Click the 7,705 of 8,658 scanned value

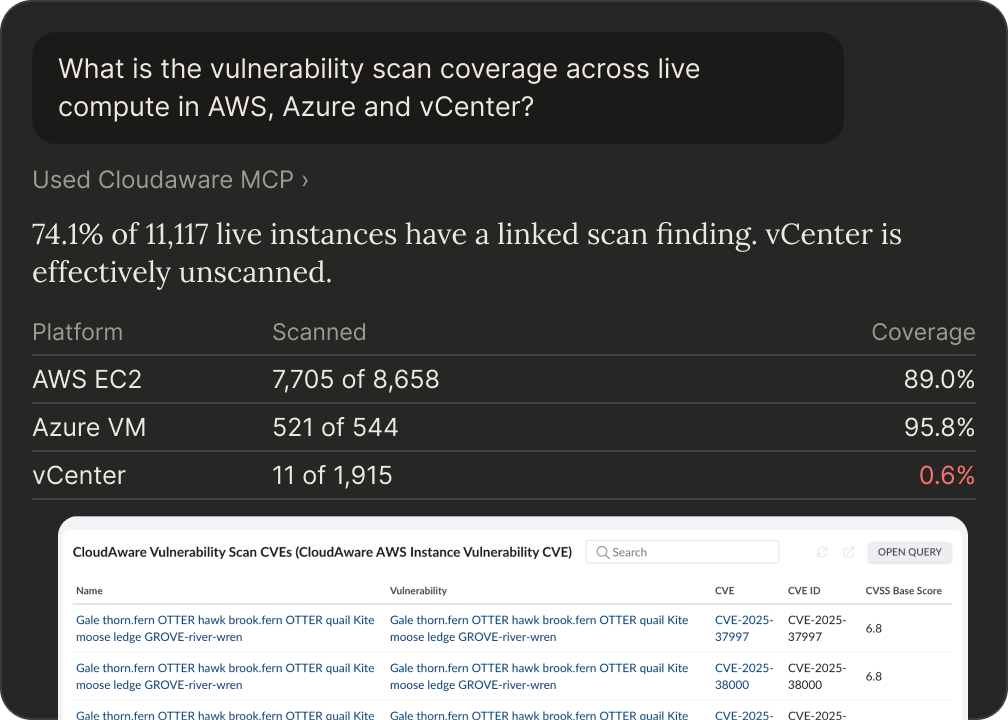[x=356, y=379]
